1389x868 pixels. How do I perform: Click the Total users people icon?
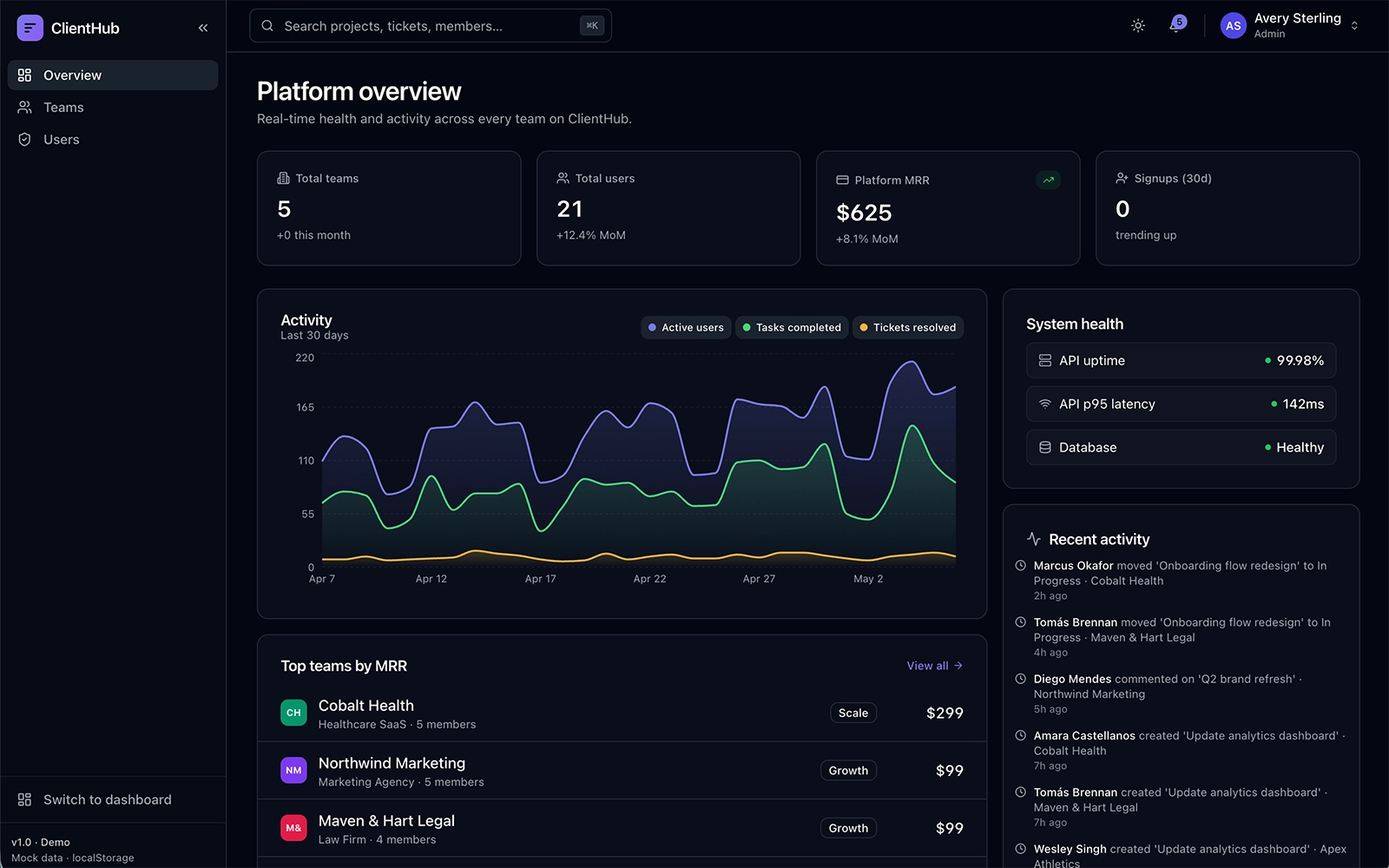[563, 178]
